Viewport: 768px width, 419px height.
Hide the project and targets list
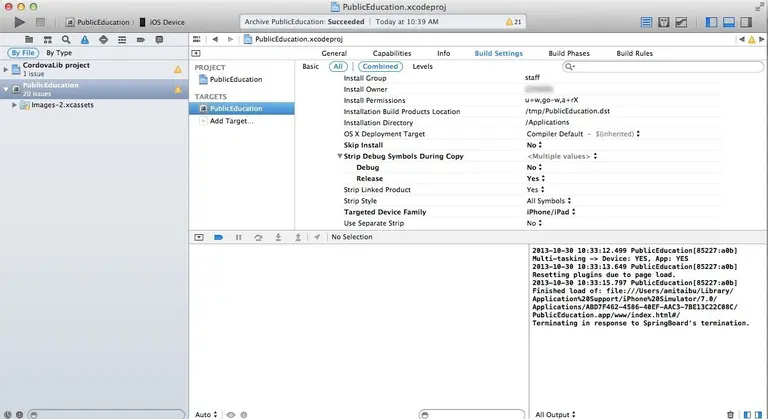coord(196,53)
